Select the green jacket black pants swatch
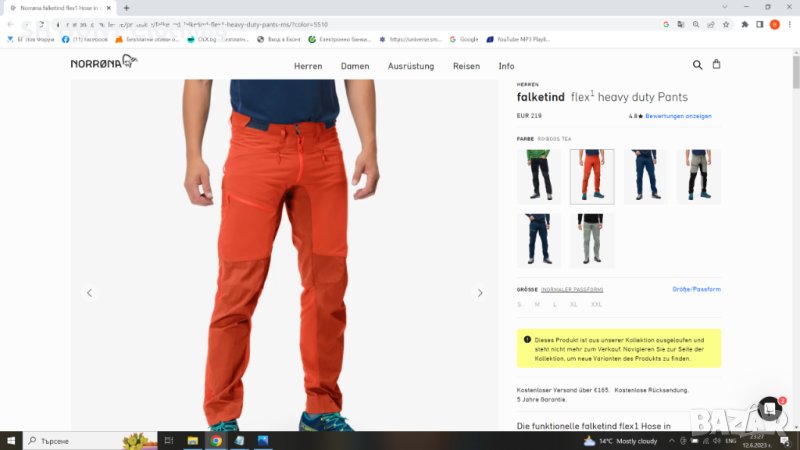Viewport: 800px width, 450px height. coord(538,176)
